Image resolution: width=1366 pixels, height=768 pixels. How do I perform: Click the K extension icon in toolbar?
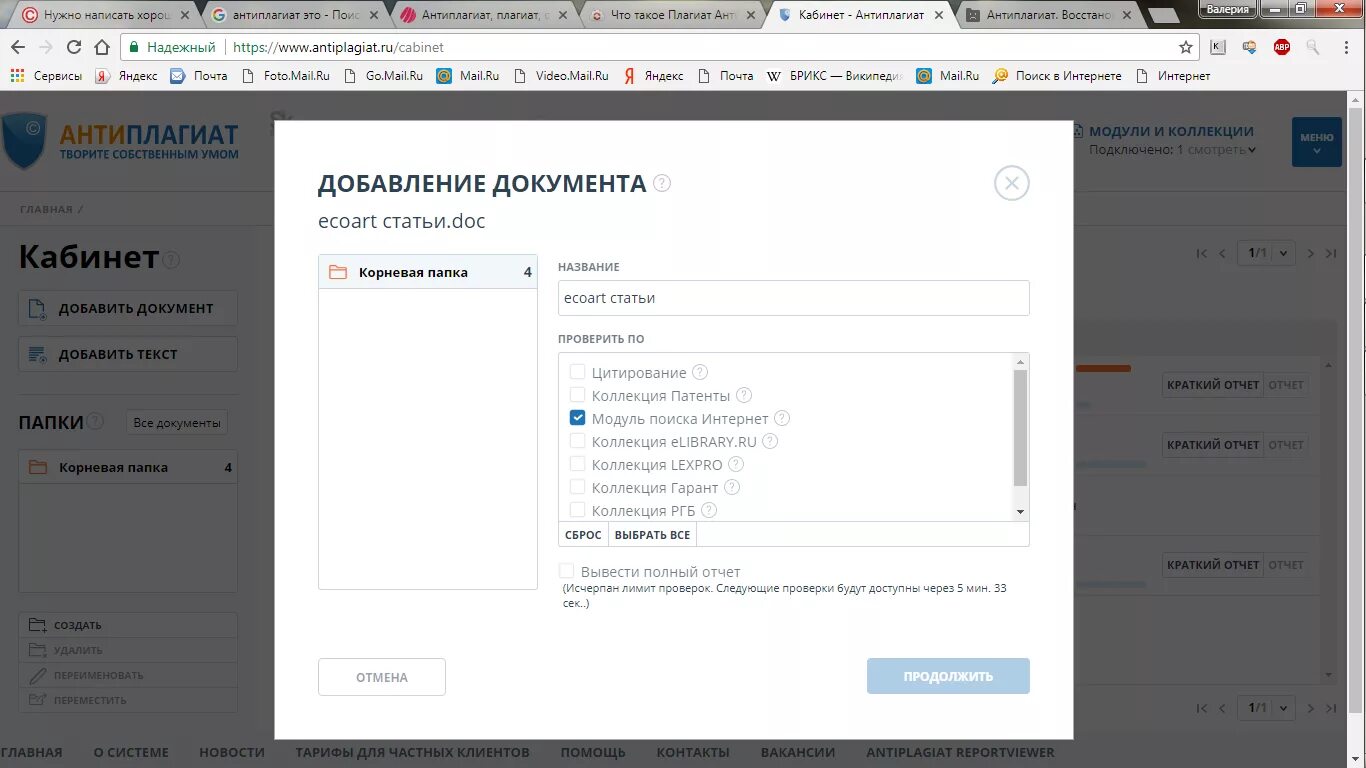point(1217,47)
